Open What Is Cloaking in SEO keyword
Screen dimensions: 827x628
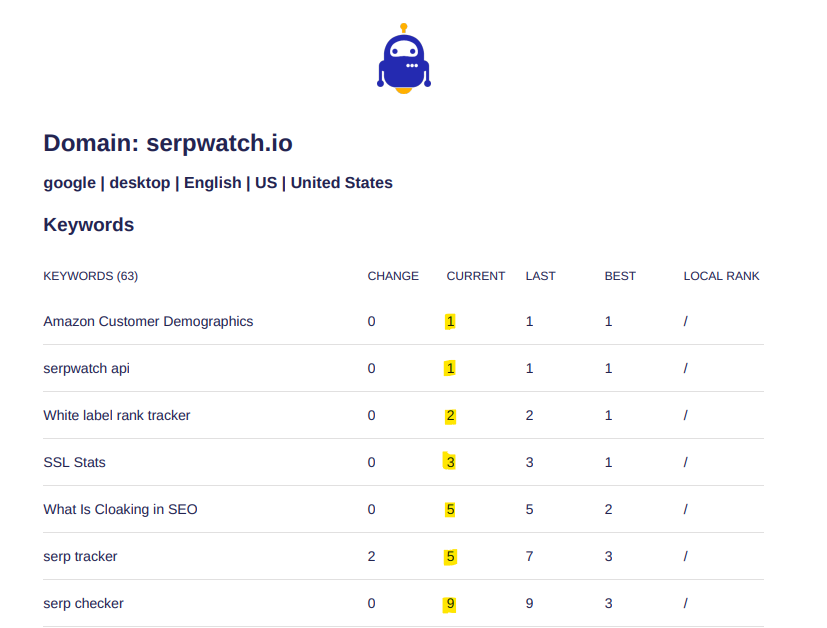(120, 510)
